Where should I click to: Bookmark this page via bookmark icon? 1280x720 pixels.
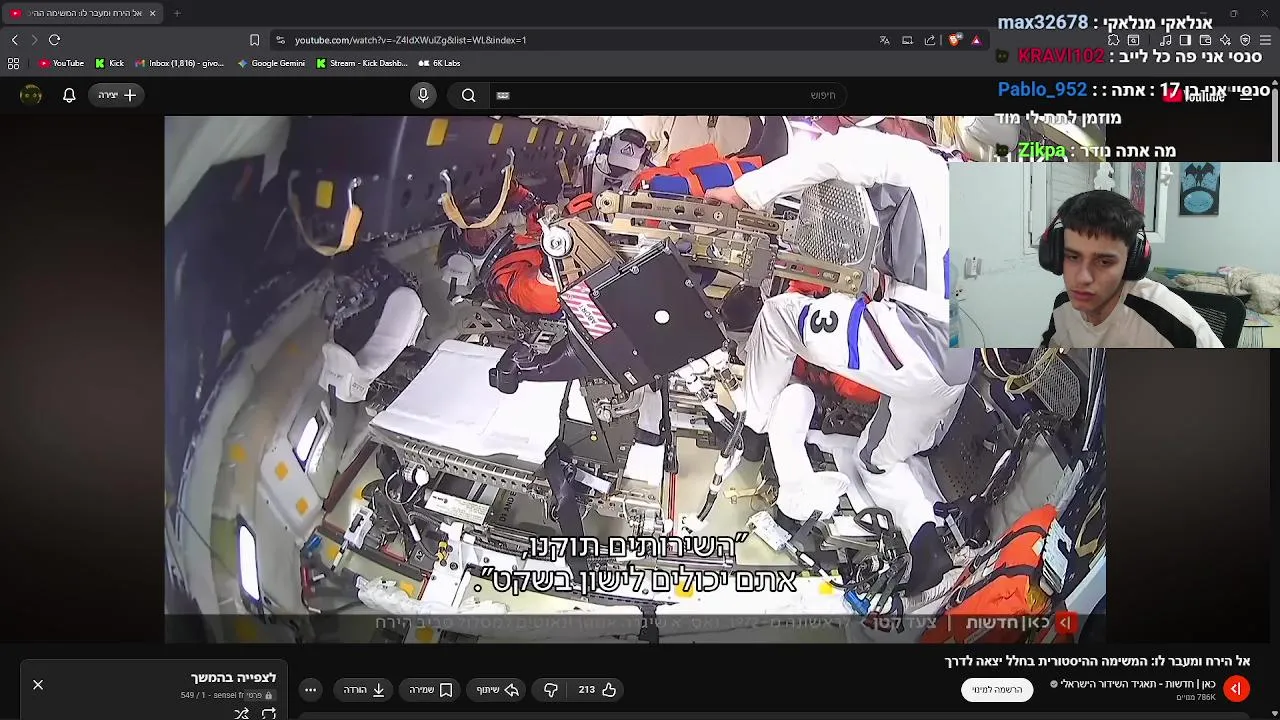254,40
